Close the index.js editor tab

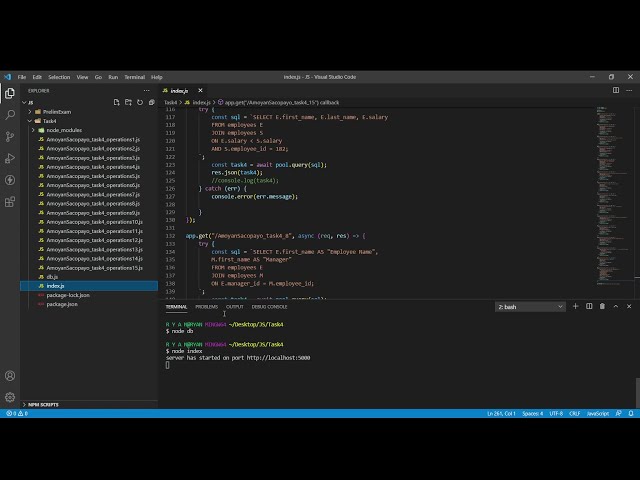coord(200,91)
